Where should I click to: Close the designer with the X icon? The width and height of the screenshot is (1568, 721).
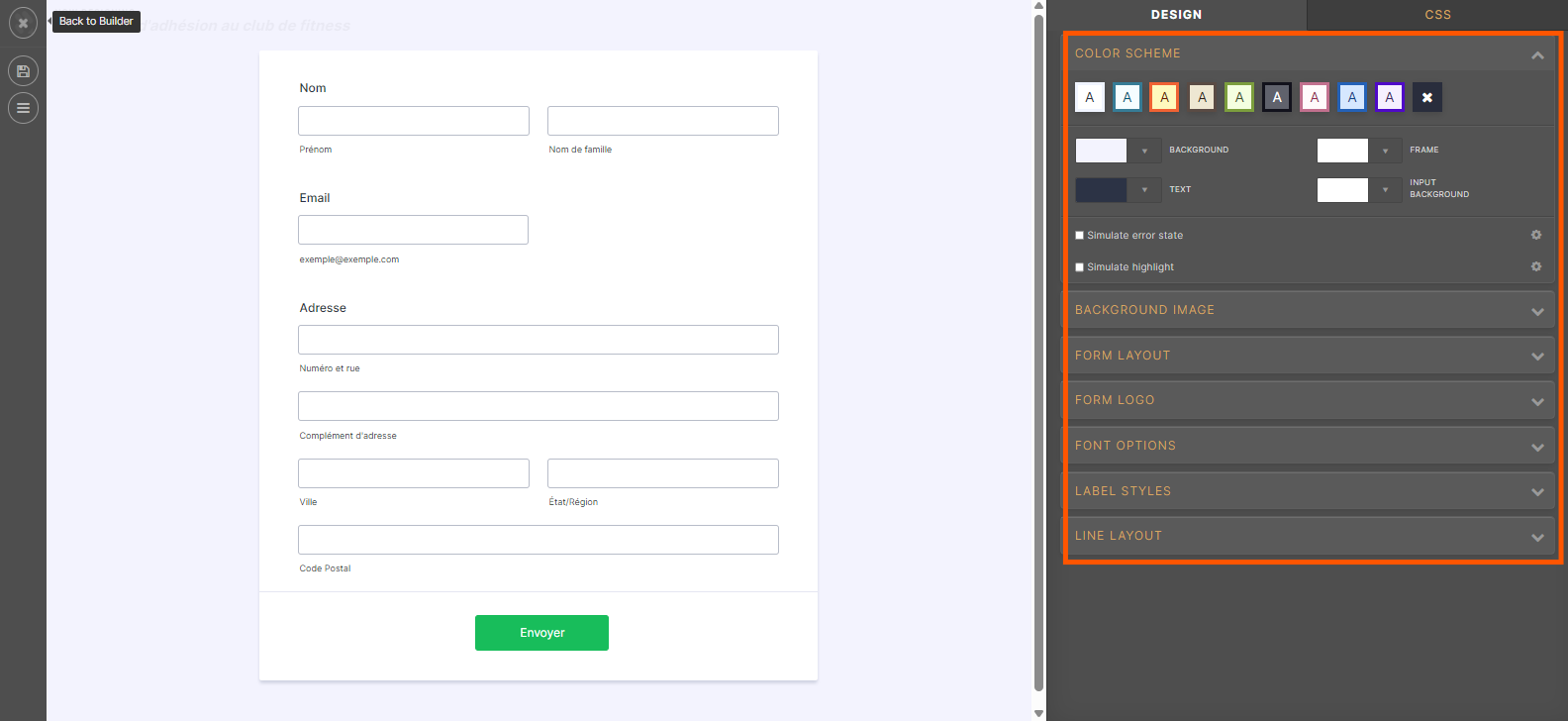tap(23, 23)
